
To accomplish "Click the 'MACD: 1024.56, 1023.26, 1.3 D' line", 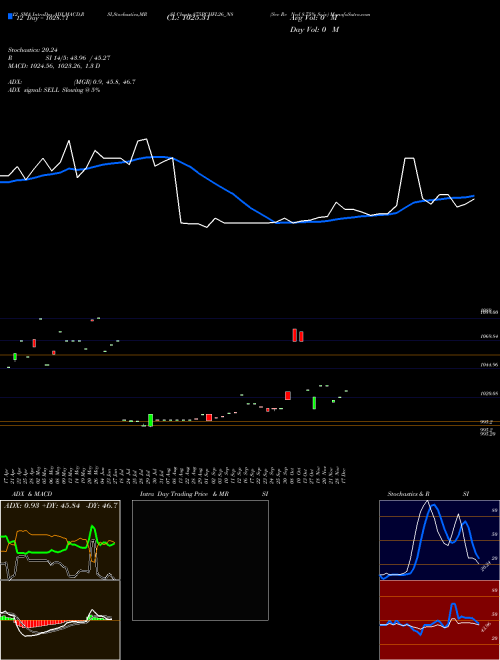I will (x=54, y=66).
